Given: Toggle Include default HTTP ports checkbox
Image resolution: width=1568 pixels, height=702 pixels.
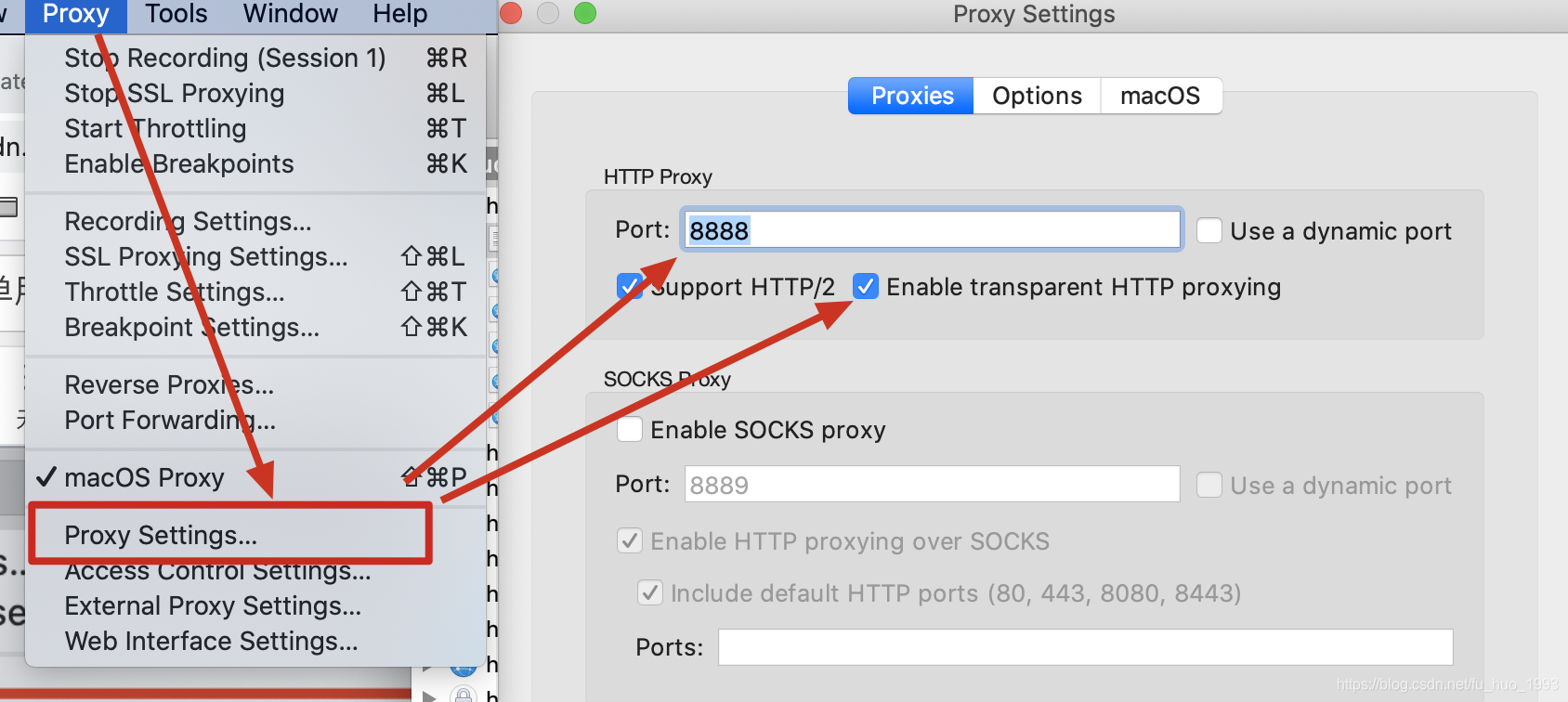Looking at the screenshot, I should click(x=650, y=592).
